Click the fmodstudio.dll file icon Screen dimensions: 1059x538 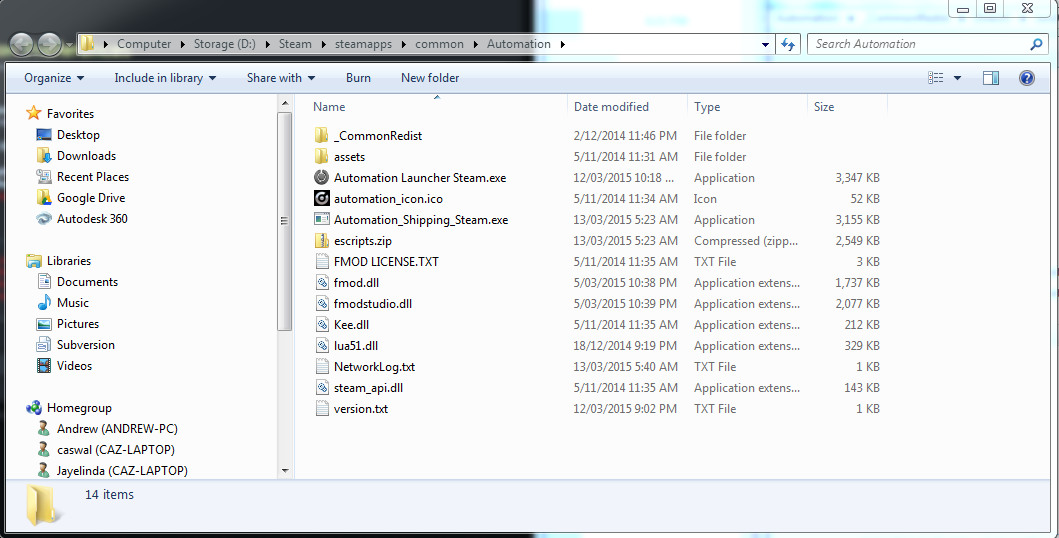(x=321, y=304)
